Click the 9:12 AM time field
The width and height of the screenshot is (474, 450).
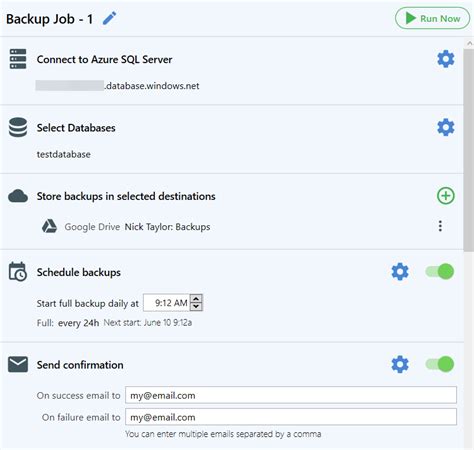coord(166,303)
